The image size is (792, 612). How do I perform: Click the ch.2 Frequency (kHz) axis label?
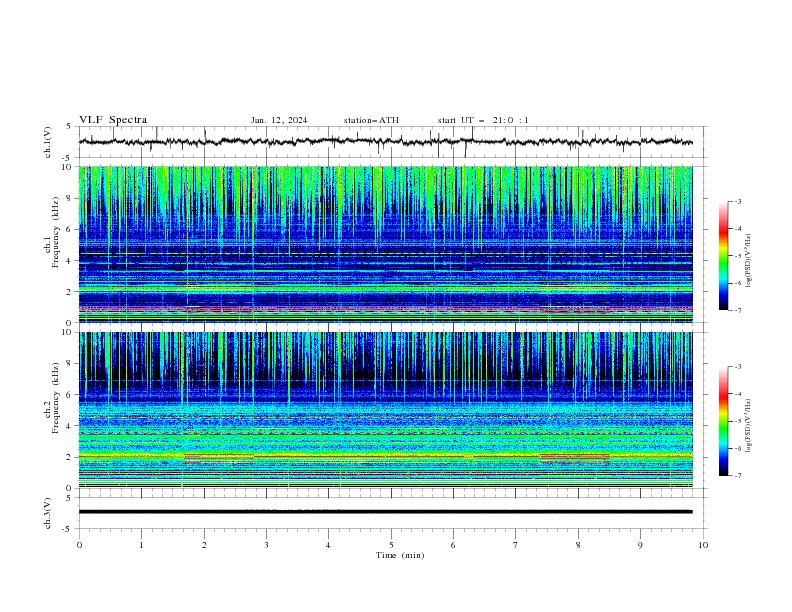52,398
